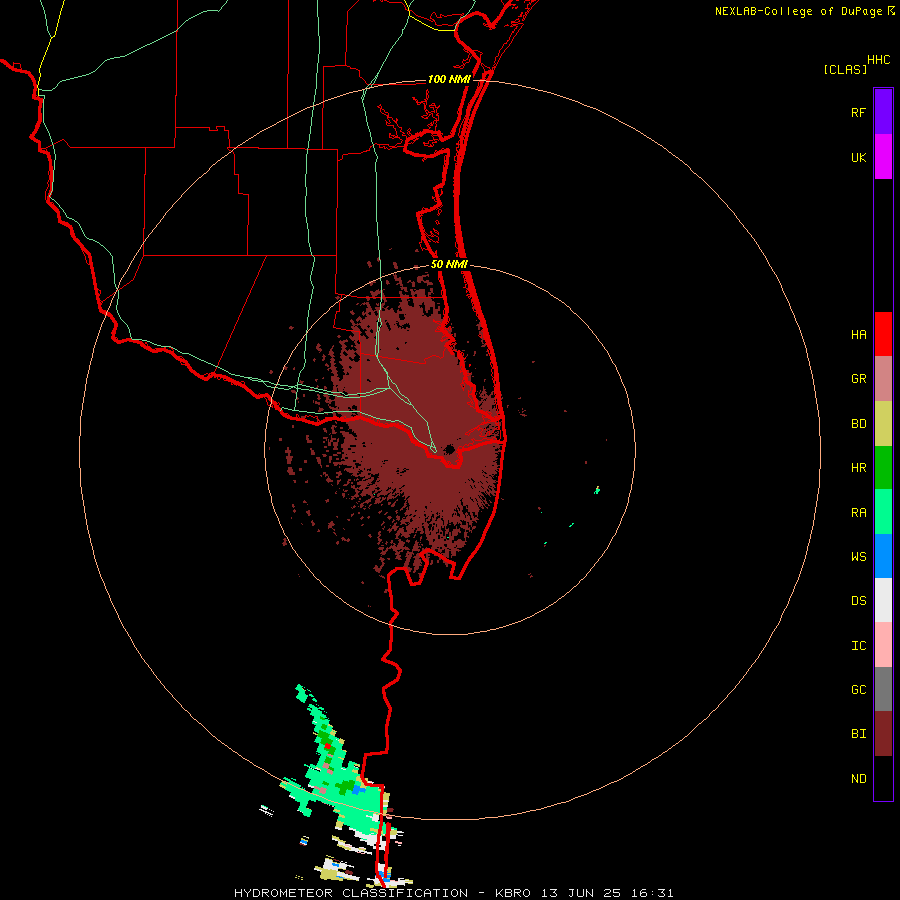
Task: Click the "DS" legend label
Action: (858, 600)
